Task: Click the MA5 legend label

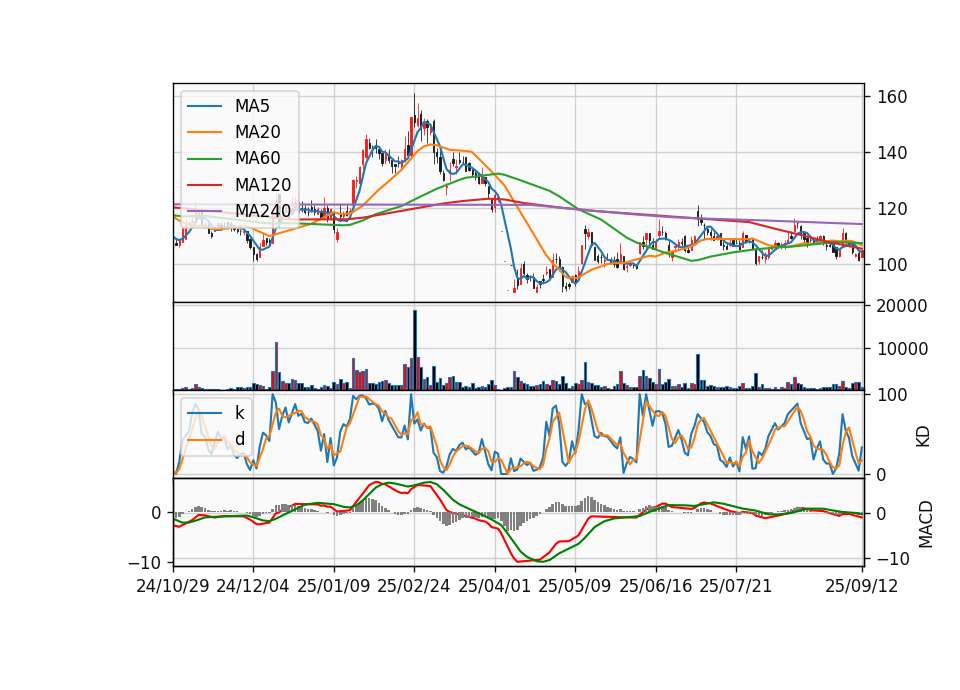Action: click(252, 106)
